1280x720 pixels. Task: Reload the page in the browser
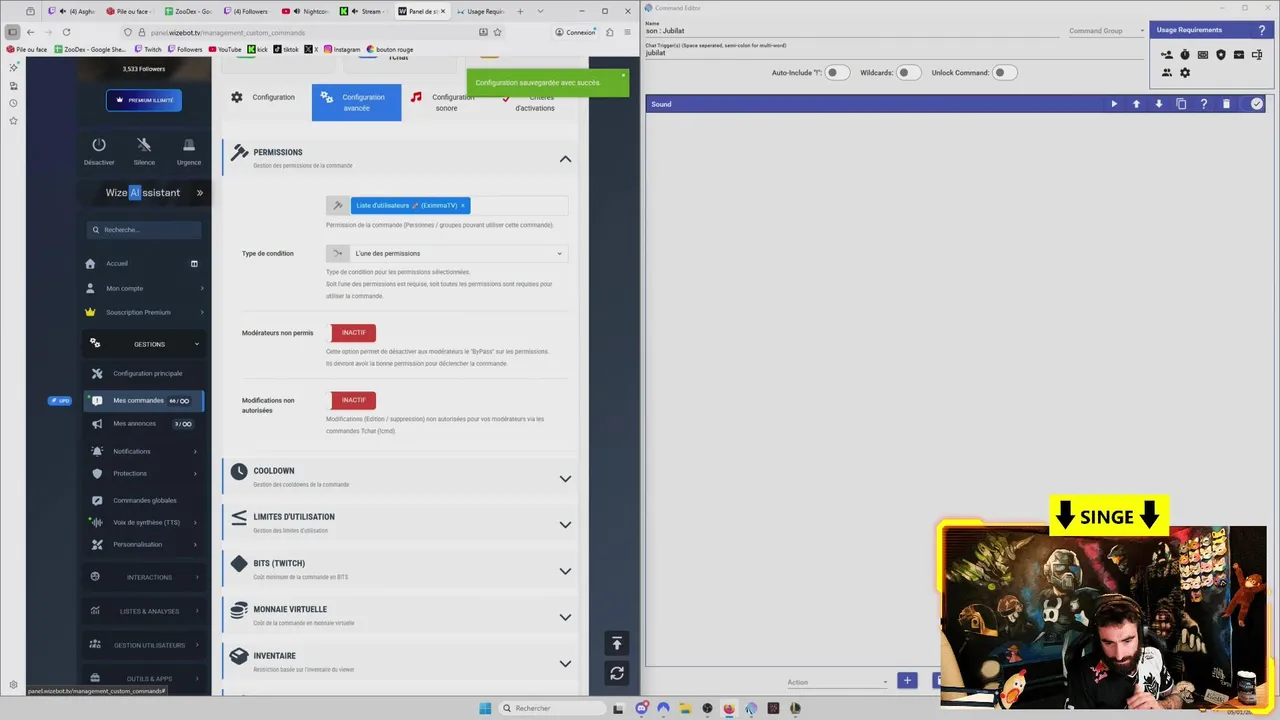[x=66, y=32]
